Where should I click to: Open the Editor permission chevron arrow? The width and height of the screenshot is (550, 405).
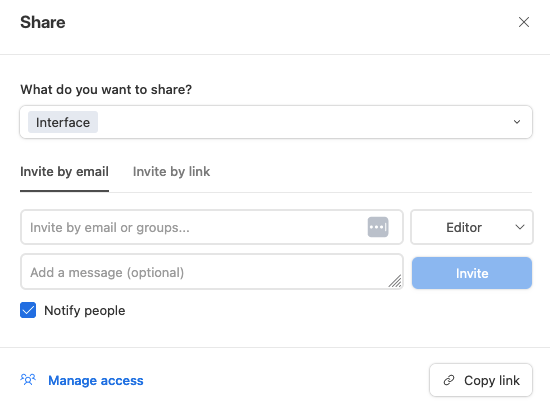click(x=520, y=227)
